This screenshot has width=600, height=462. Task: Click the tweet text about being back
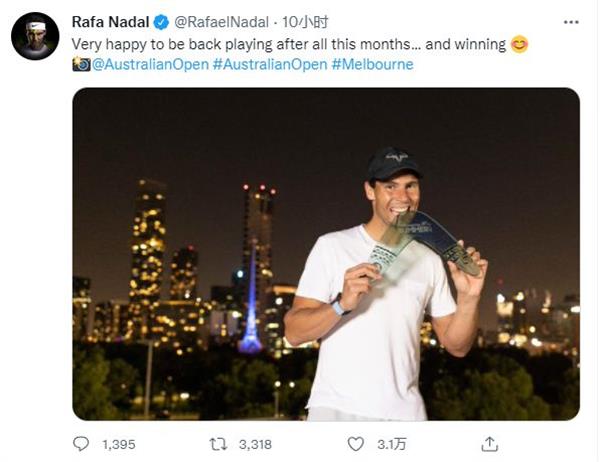(289, 44)
